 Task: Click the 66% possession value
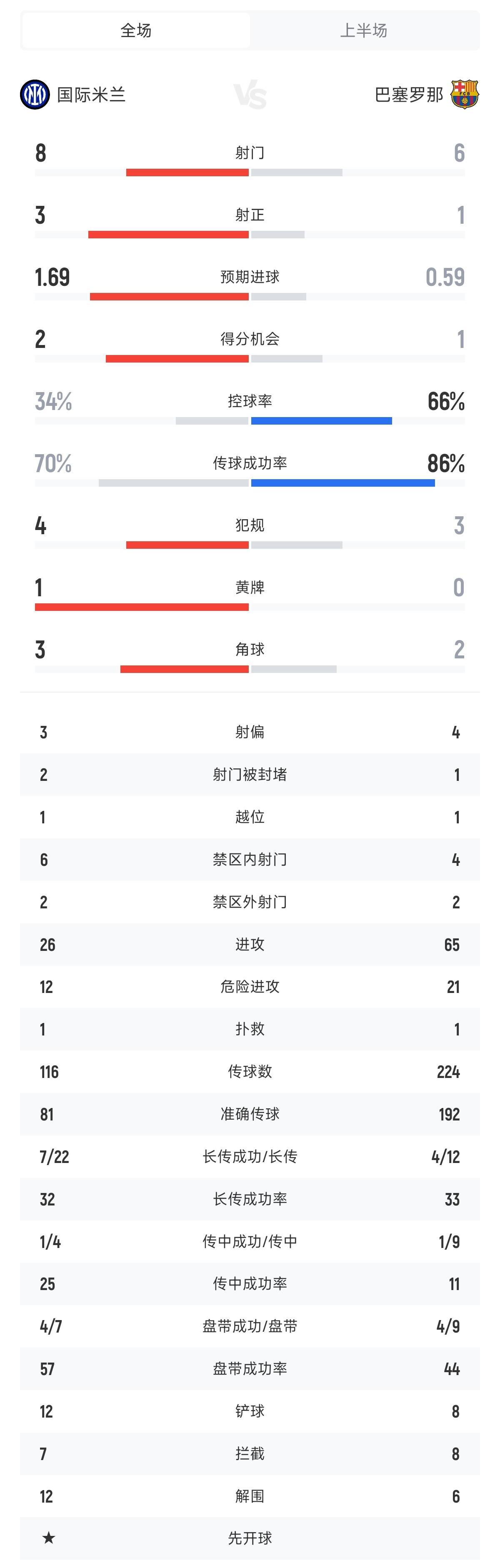pyautogui.click(x=446, y=402)
